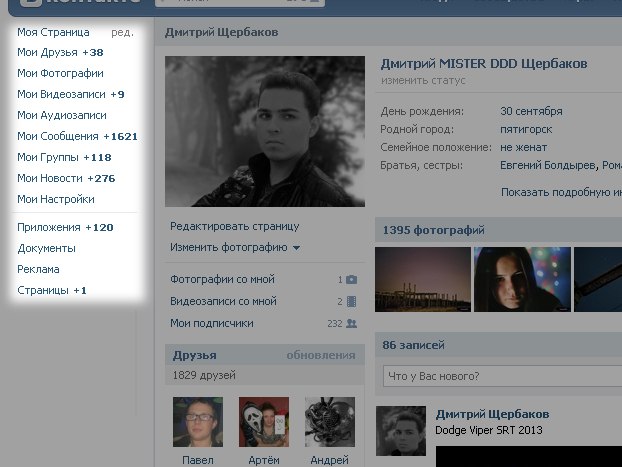
Task: Click the name Андрей
Action: tap(330, 460)
